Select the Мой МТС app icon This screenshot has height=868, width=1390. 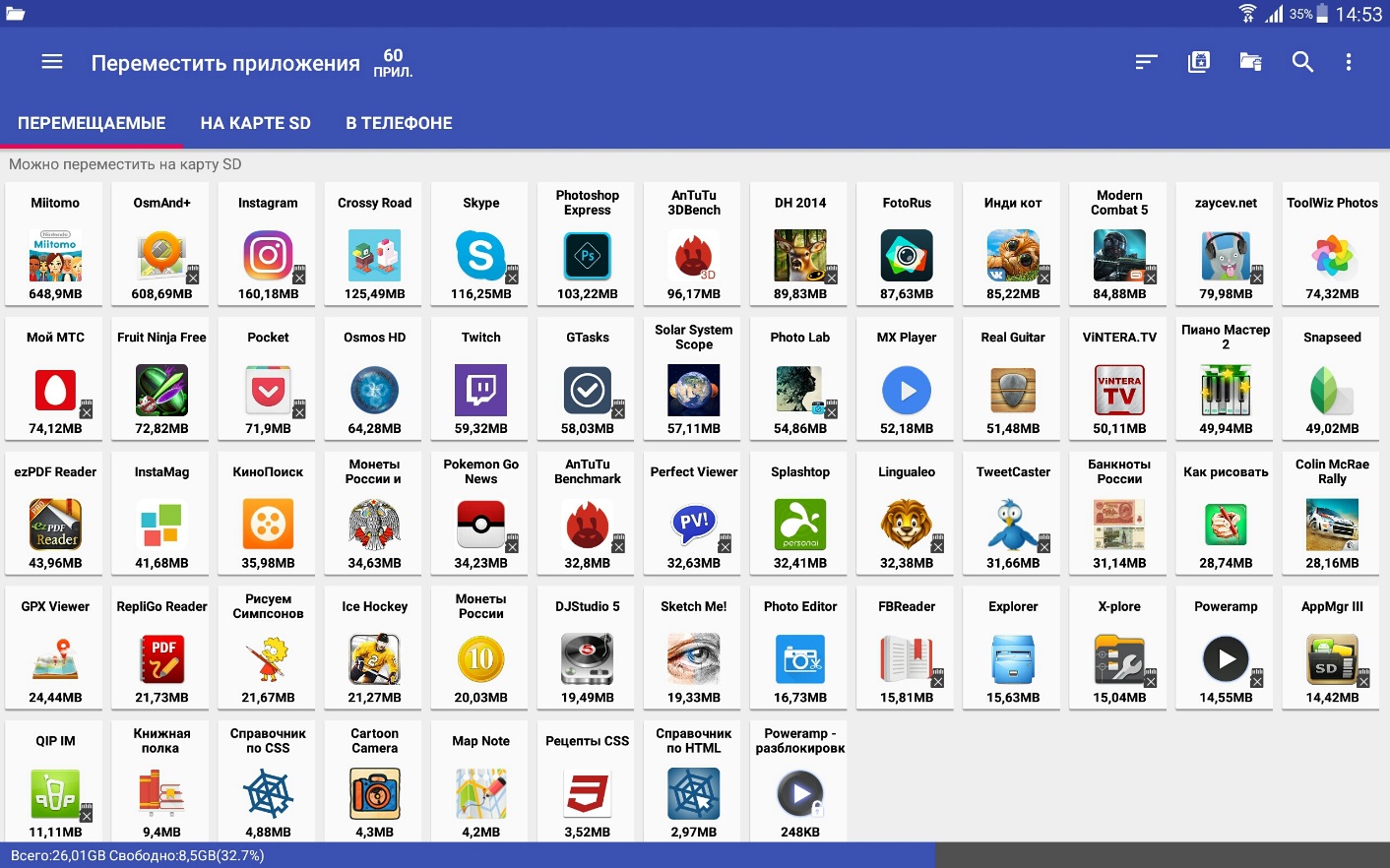click(55, 391)
